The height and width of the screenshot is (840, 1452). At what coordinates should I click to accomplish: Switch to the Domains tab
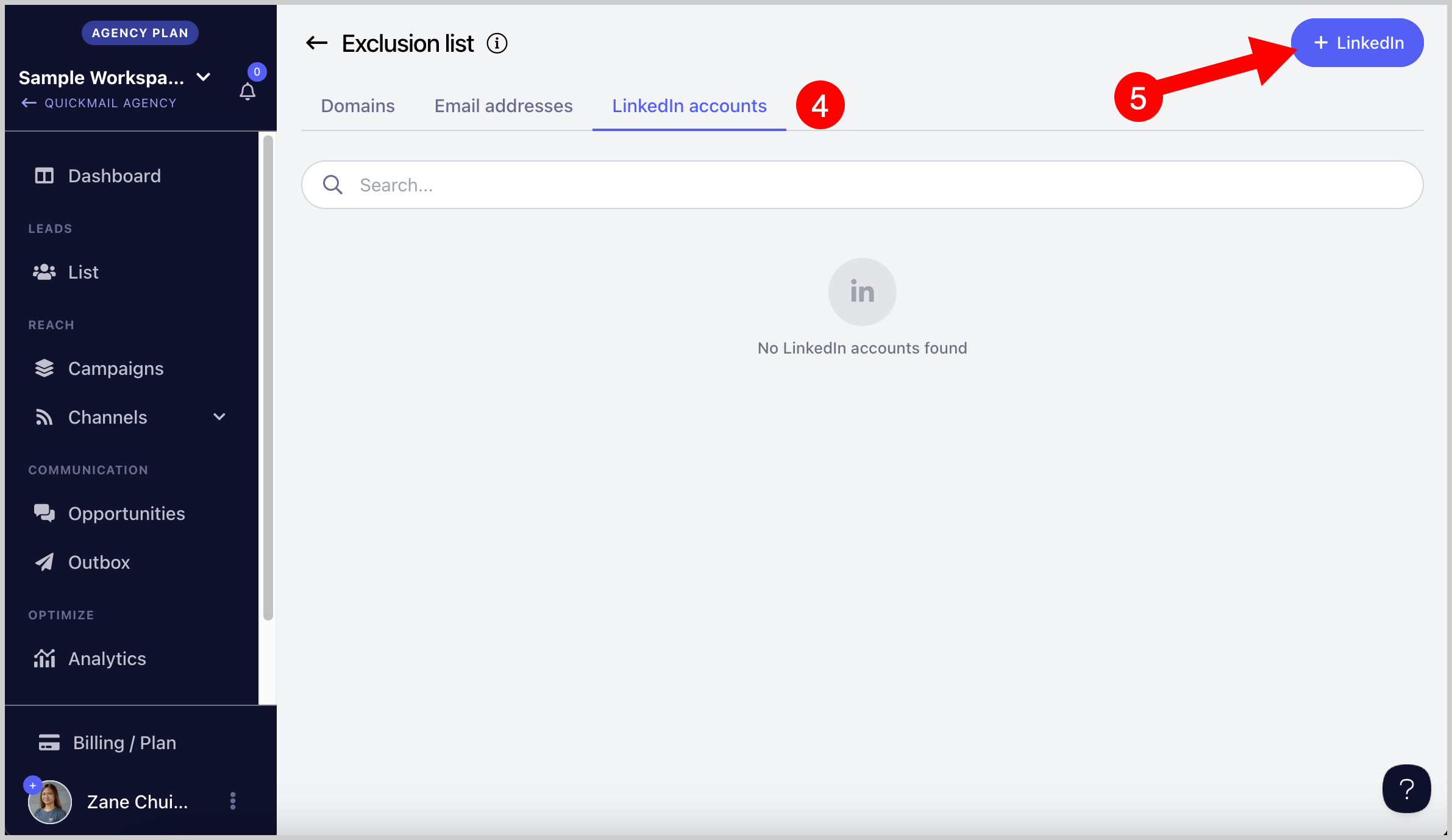358,106
